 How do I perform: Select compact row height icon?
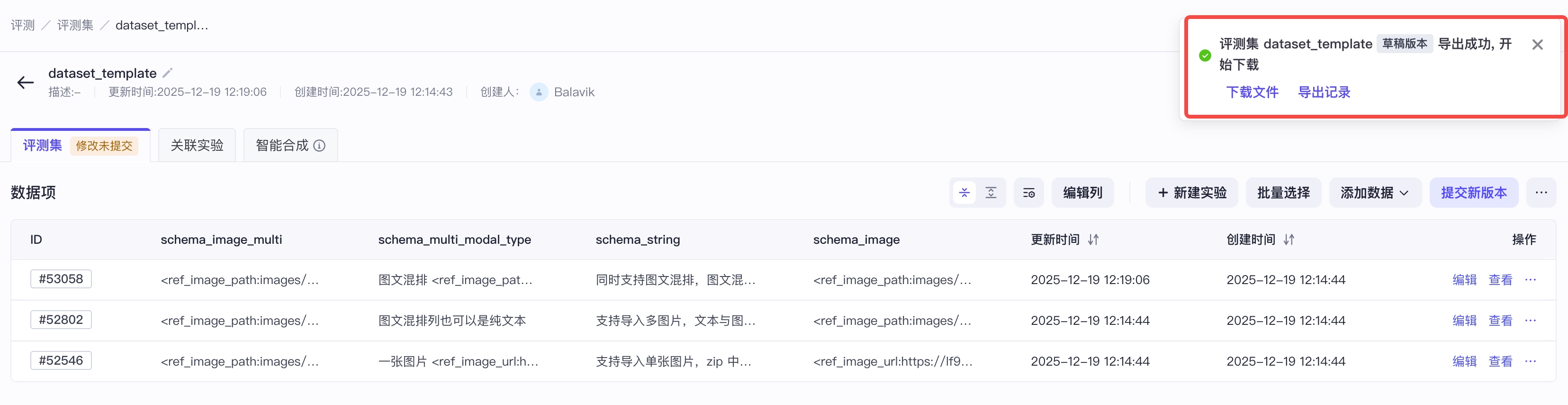coord(964,193)
